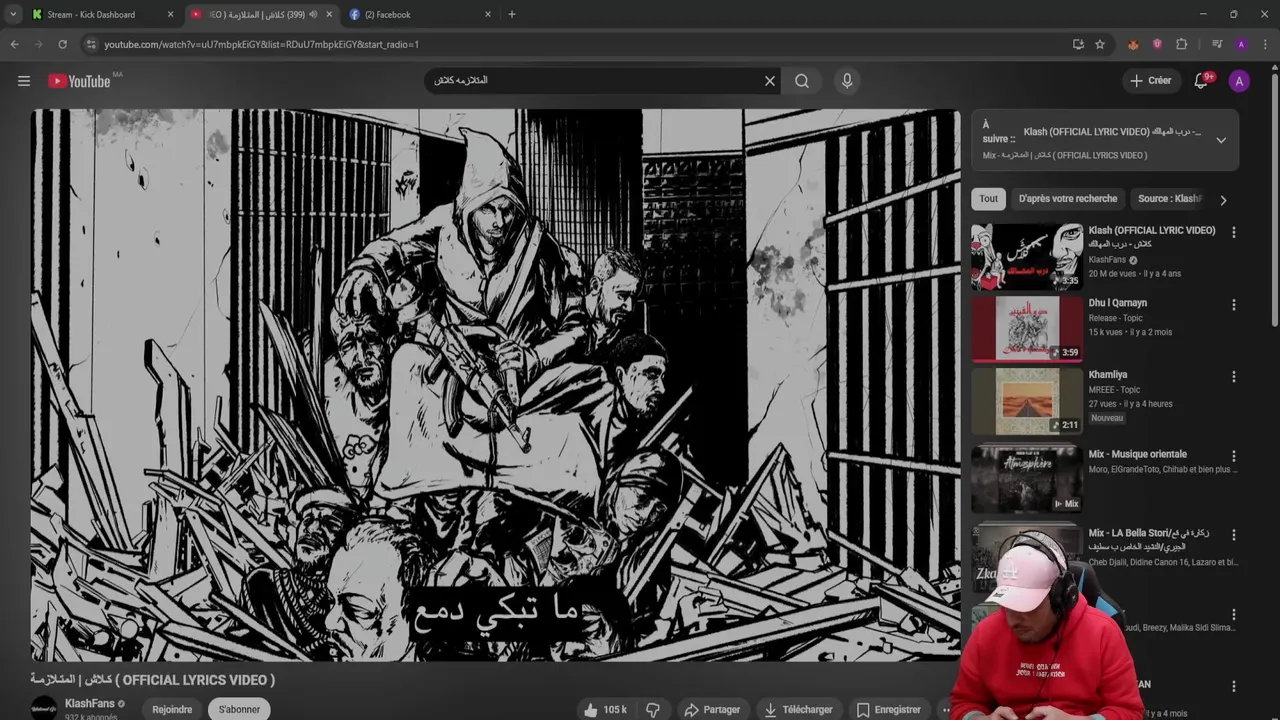Click the YouTube search magnifier button
The height and width of the screenshot is (720, 1280).
pyautogui.click(x=802, y=81)
